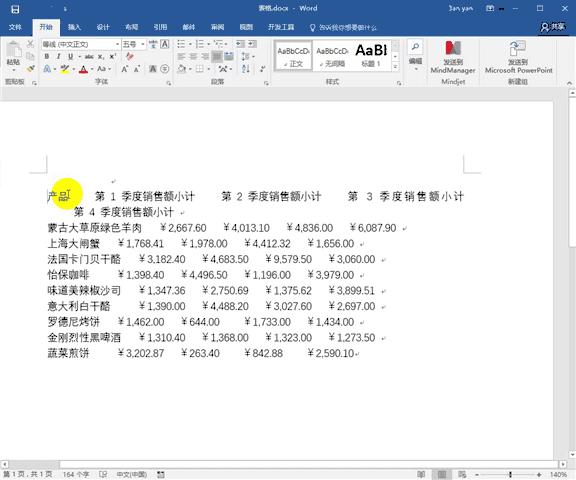Click the Cut scissors icon
This screenshot has height=480, width=576.
point(30,44)
